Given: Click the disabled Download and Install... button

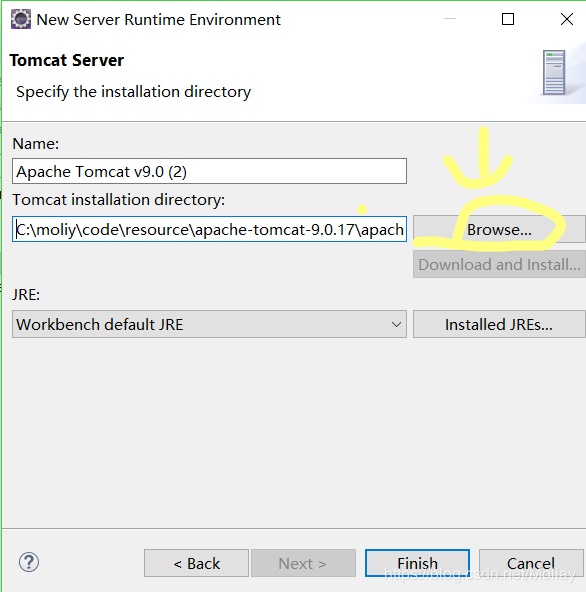Looking at the screenshot, I should pos(499,264).
